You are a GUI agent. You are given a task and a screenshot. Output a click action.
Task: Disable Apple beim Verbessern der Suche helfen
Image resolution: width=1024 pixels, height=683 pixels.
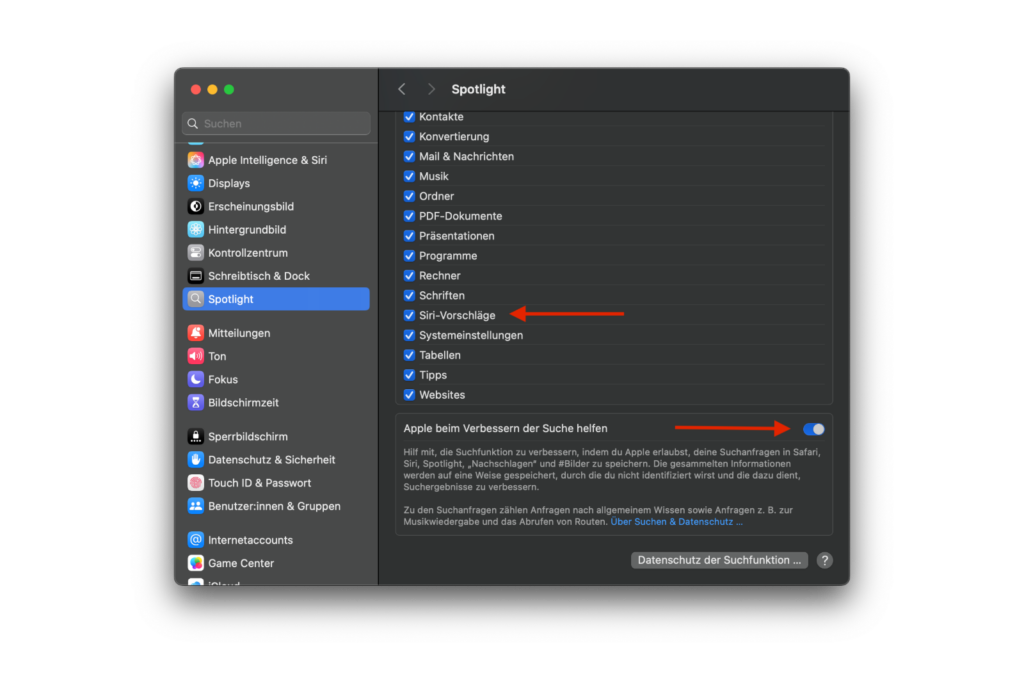[x=813, y=429]
